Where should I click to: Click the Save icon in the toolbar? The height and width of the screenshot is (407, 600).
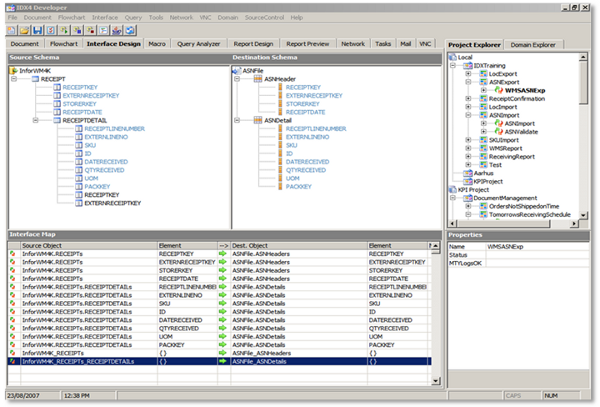tap(37, 30)
